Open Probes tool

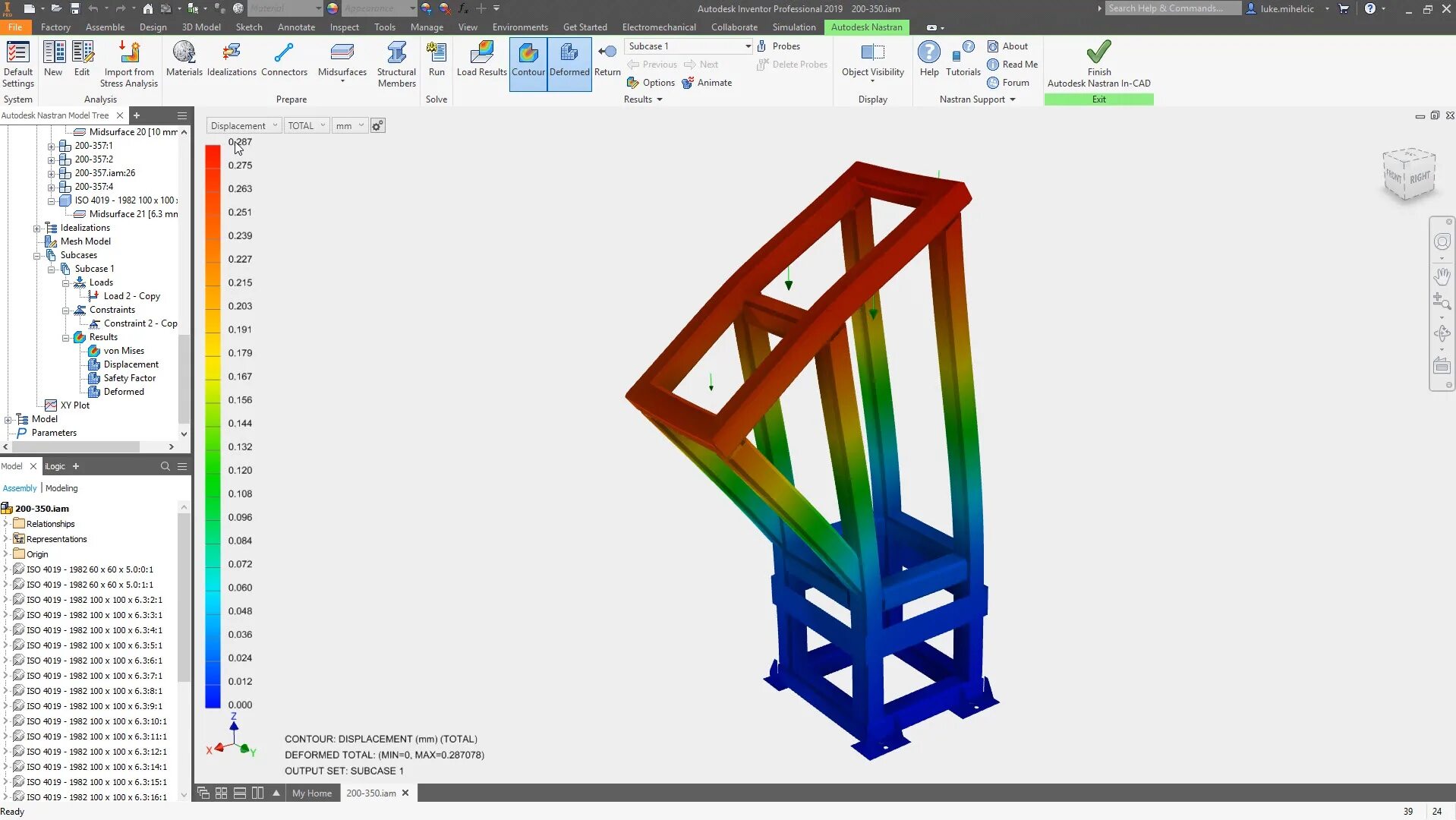click(x=778, y=46)
